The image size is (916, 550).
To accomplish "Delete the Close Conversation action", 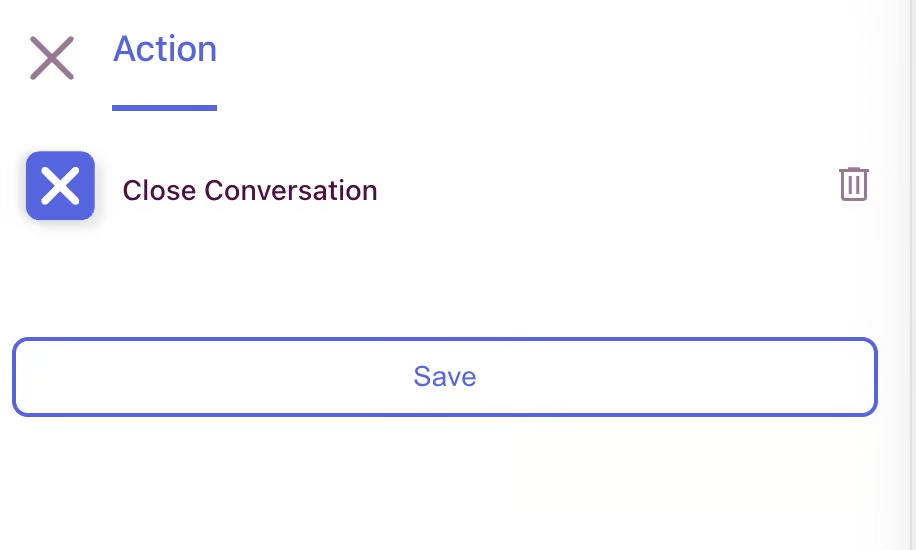I will (853, 184).
